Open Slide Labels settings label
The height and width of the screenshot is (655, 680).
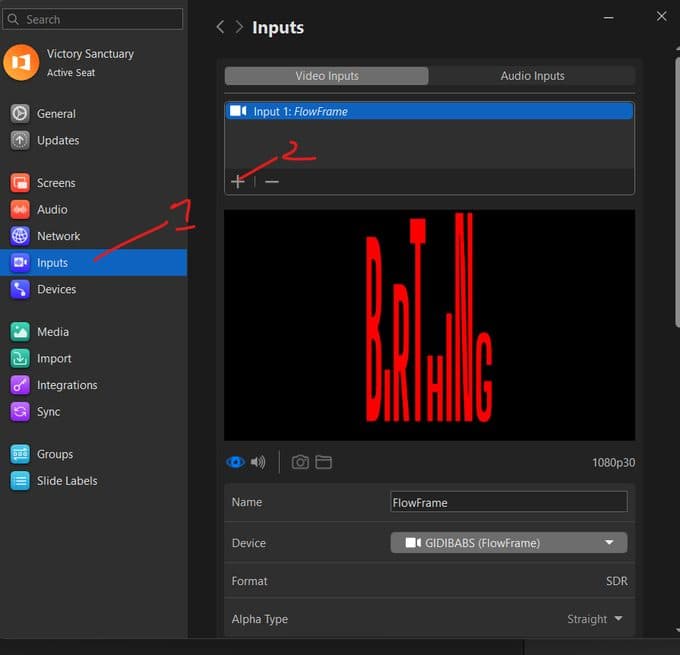pyautogui.click(x=67, y=481)
